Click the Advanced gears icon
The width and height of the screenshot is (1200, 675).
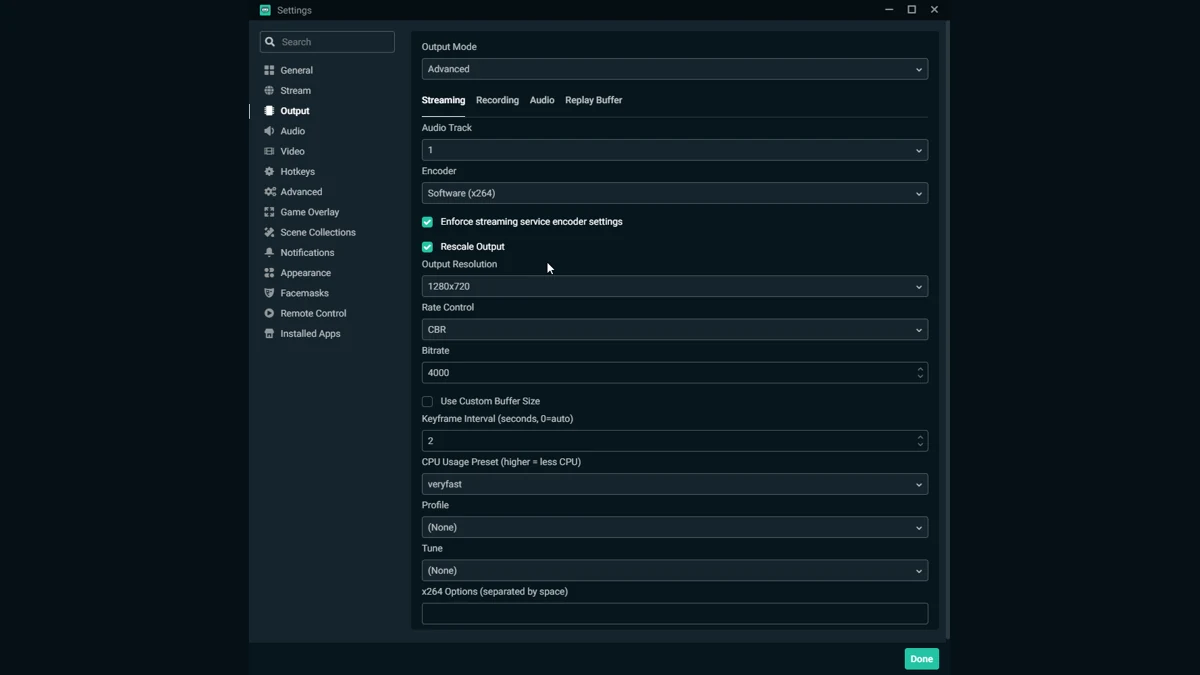pos(269,192)
